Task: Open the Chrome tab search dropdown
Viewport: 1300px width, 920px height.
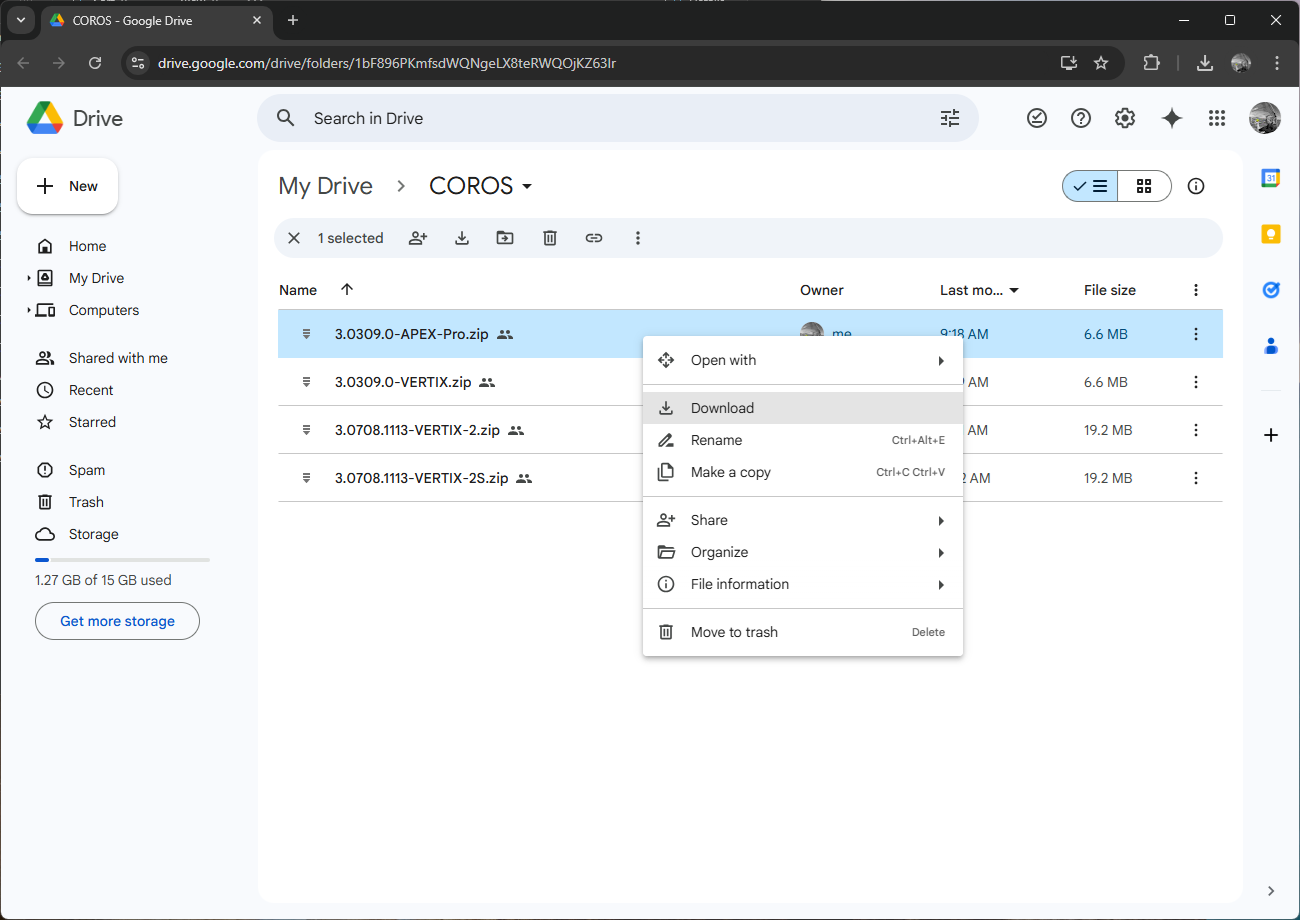Action: [21, 20]
